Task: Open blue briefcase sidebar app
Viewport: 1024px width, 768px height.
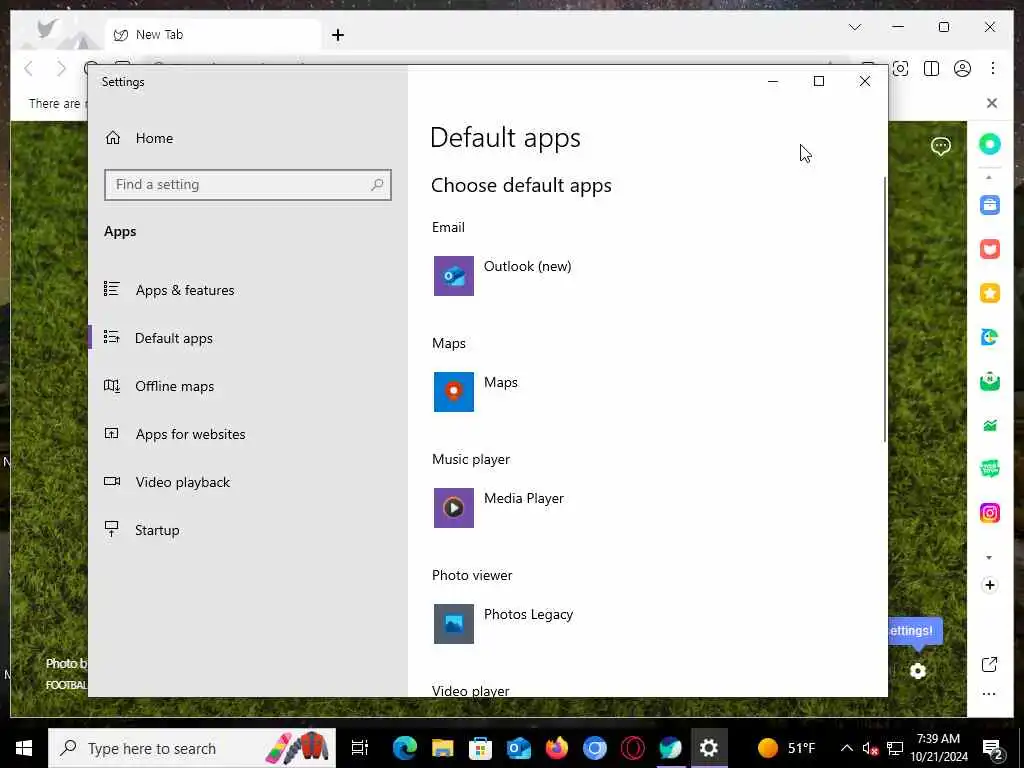Action: [989, 205]
